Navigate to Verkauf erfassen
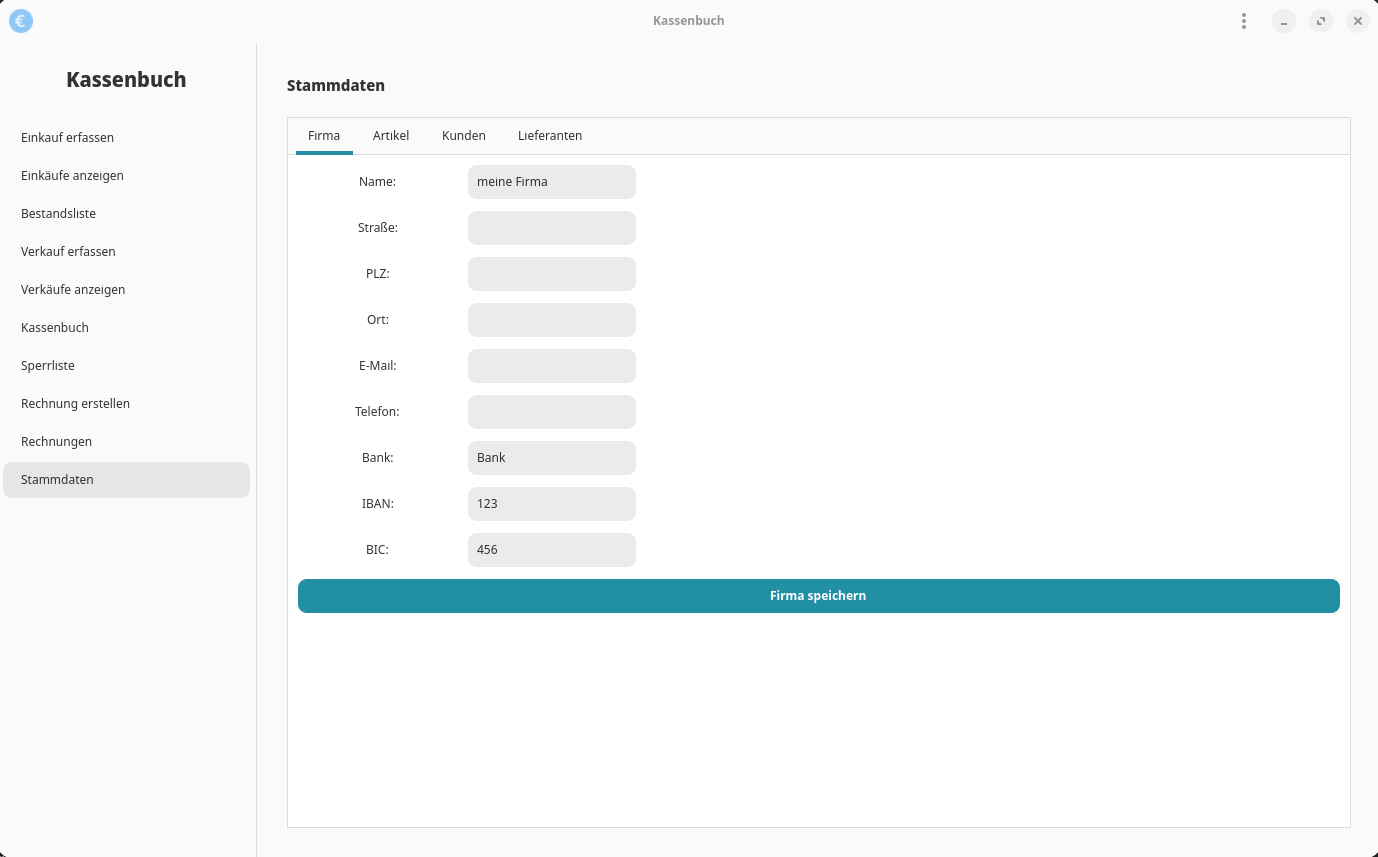This screenshot has width=1378, height=857. click(68, 252)
